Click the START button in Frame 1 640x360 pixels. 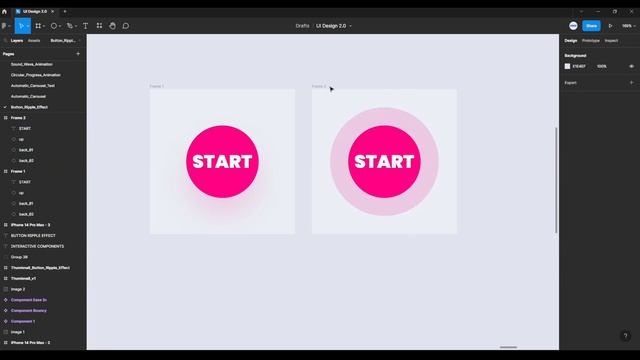[x=222, y=162]
